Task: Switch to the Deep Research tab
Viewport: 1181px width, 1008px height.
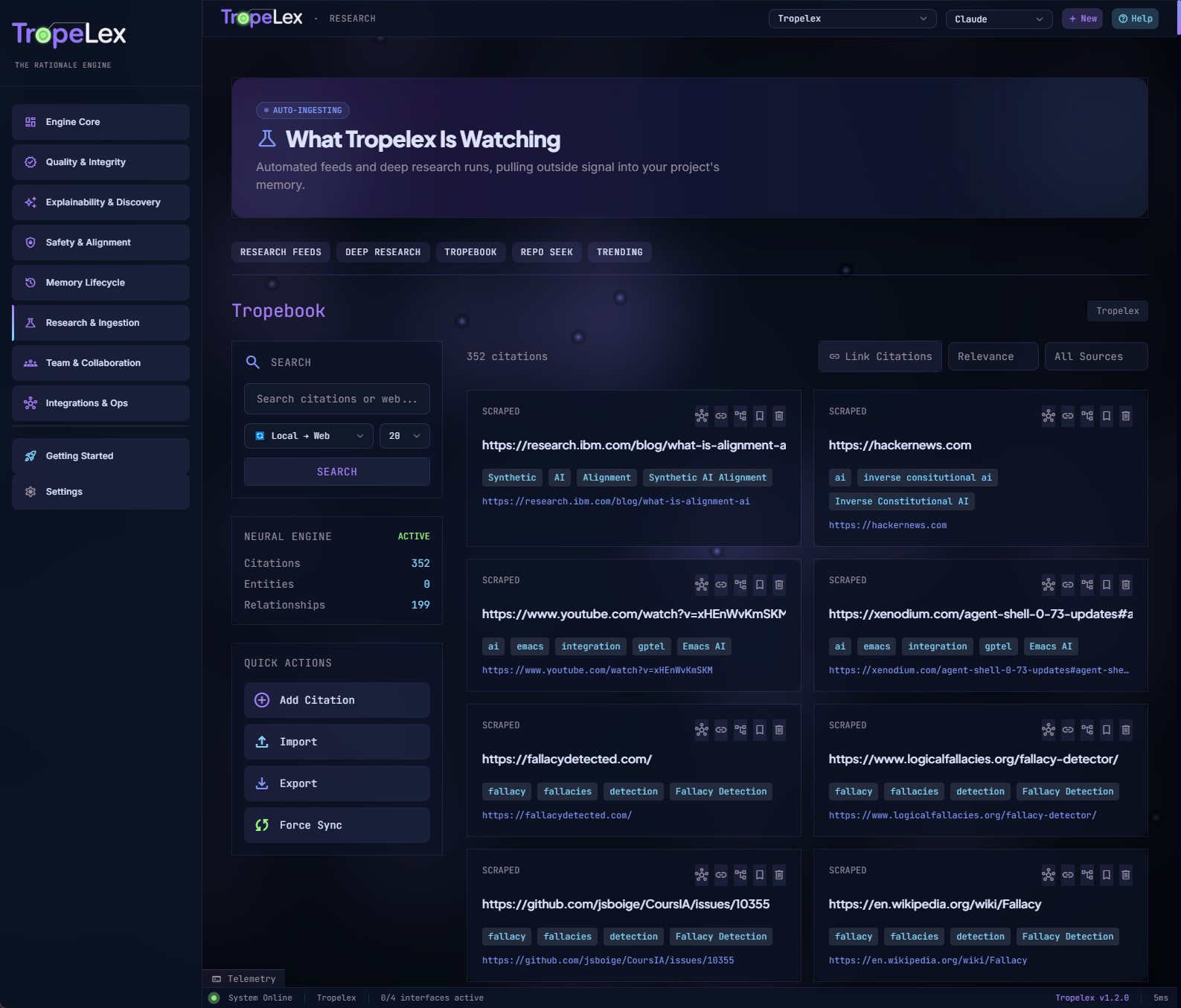Action: click(x=383, y=252)
